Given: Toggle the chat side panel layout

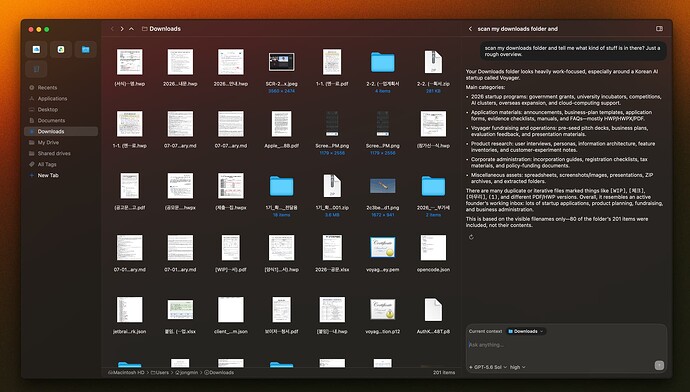Looking at the screenshot, I should pyautogui.click(x=659, y=29).
